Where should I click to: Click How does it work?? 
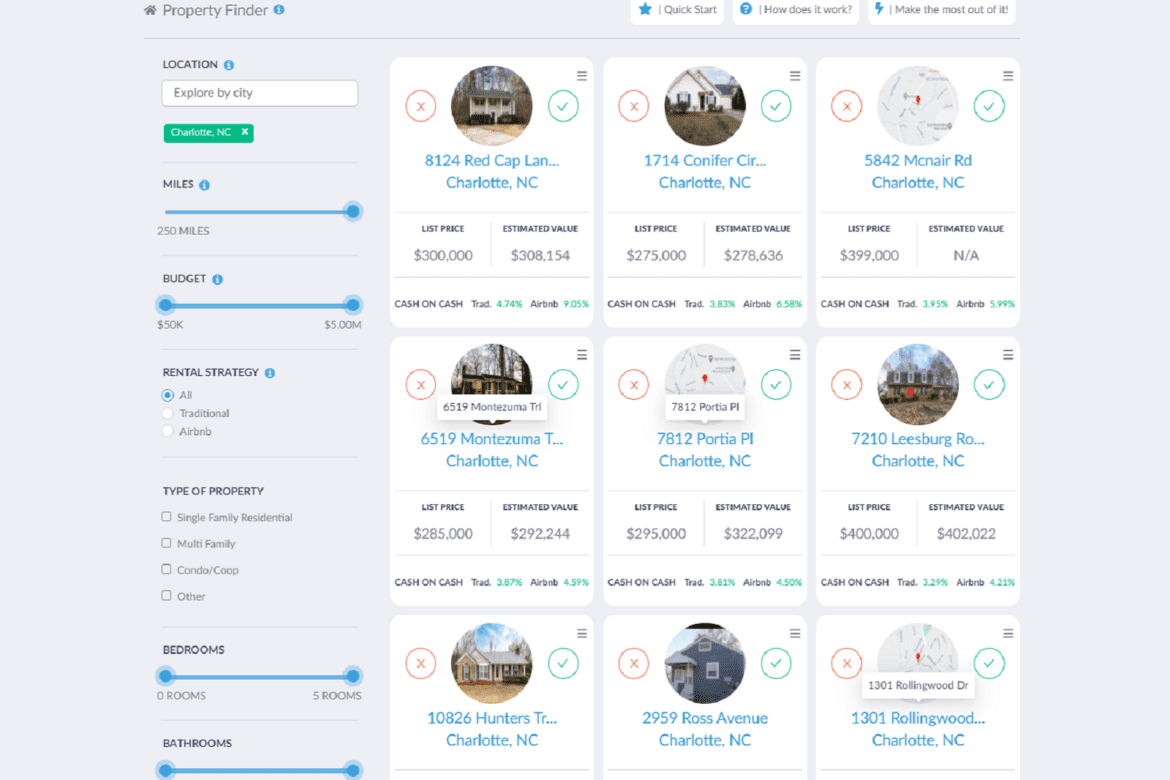[795, 12]
